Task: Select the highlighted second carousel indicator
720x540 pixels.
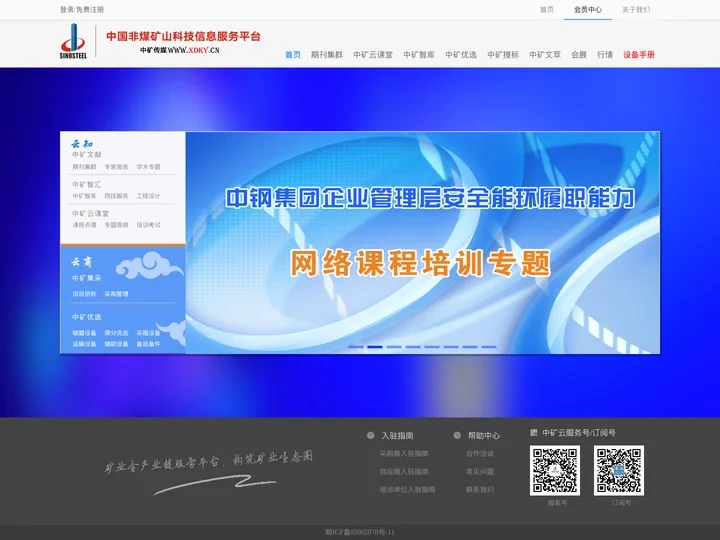Action: pos(375,347)
